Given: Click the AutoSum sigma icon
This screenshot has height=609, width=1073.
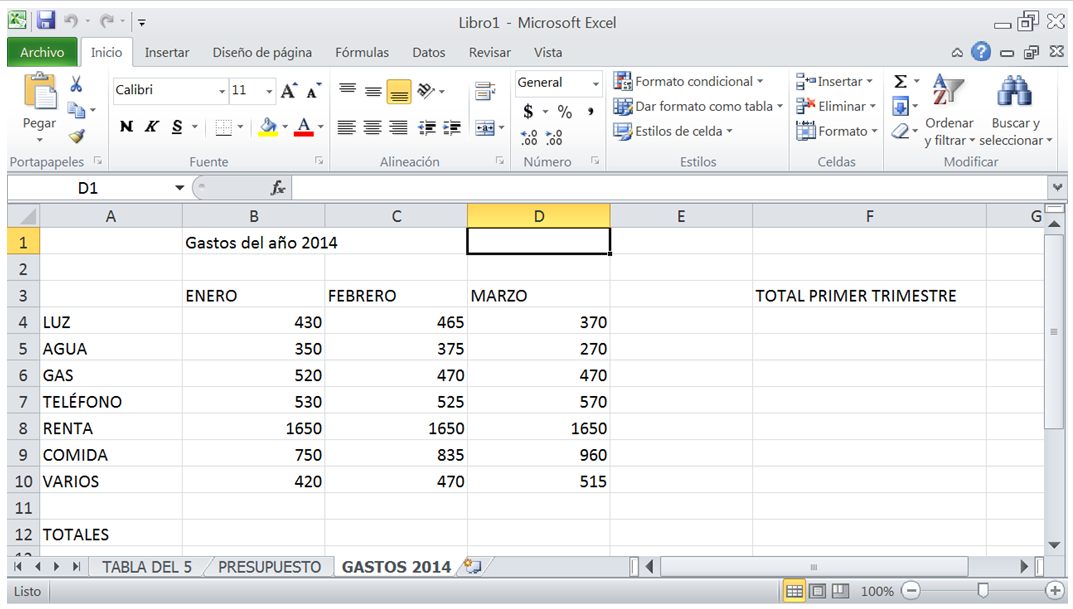Looking at the screenshot, I should pos(901,82).
